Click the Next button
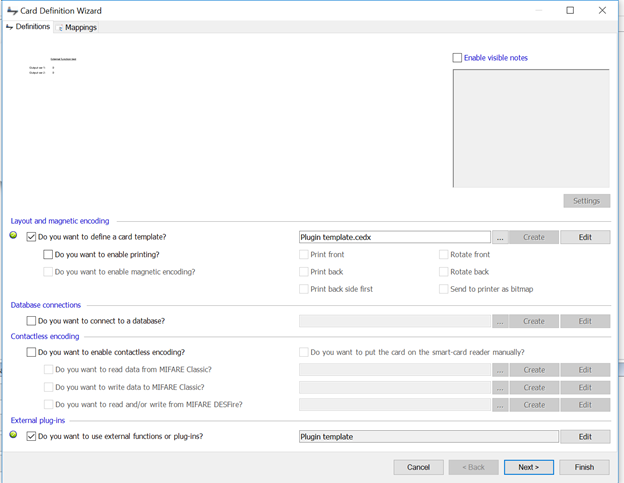The image size is (624, 483). tap(528, 467)
